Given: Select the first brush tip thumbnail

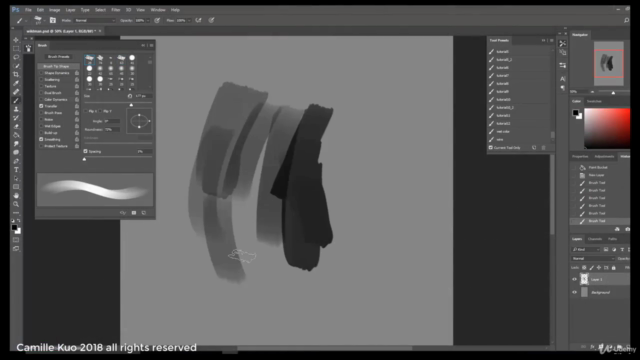Looking at the screenshot, I should pos(89,59).
